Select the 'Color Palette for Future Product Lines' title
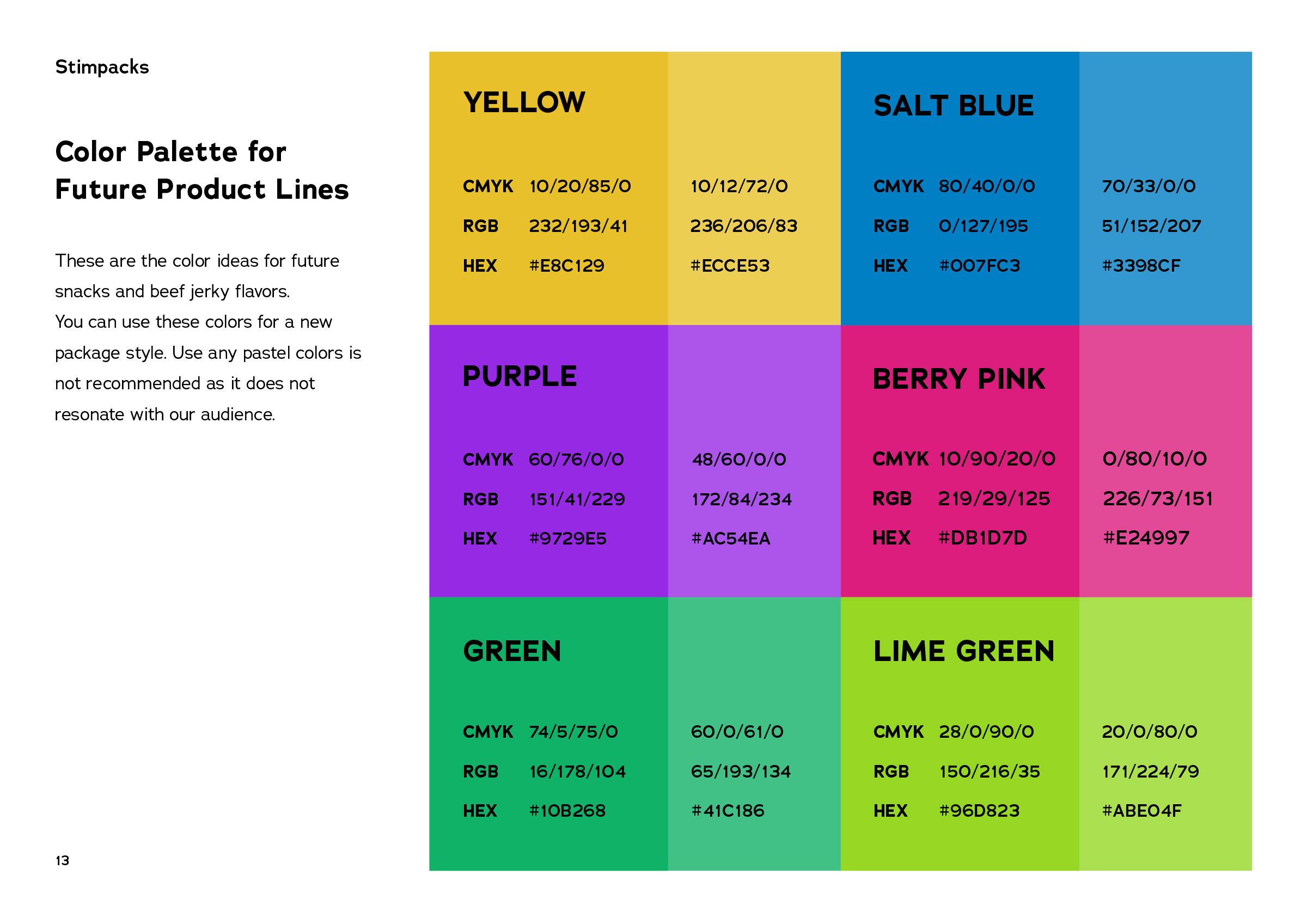The height and width of the screenshot is (924, 1307). 201,170
